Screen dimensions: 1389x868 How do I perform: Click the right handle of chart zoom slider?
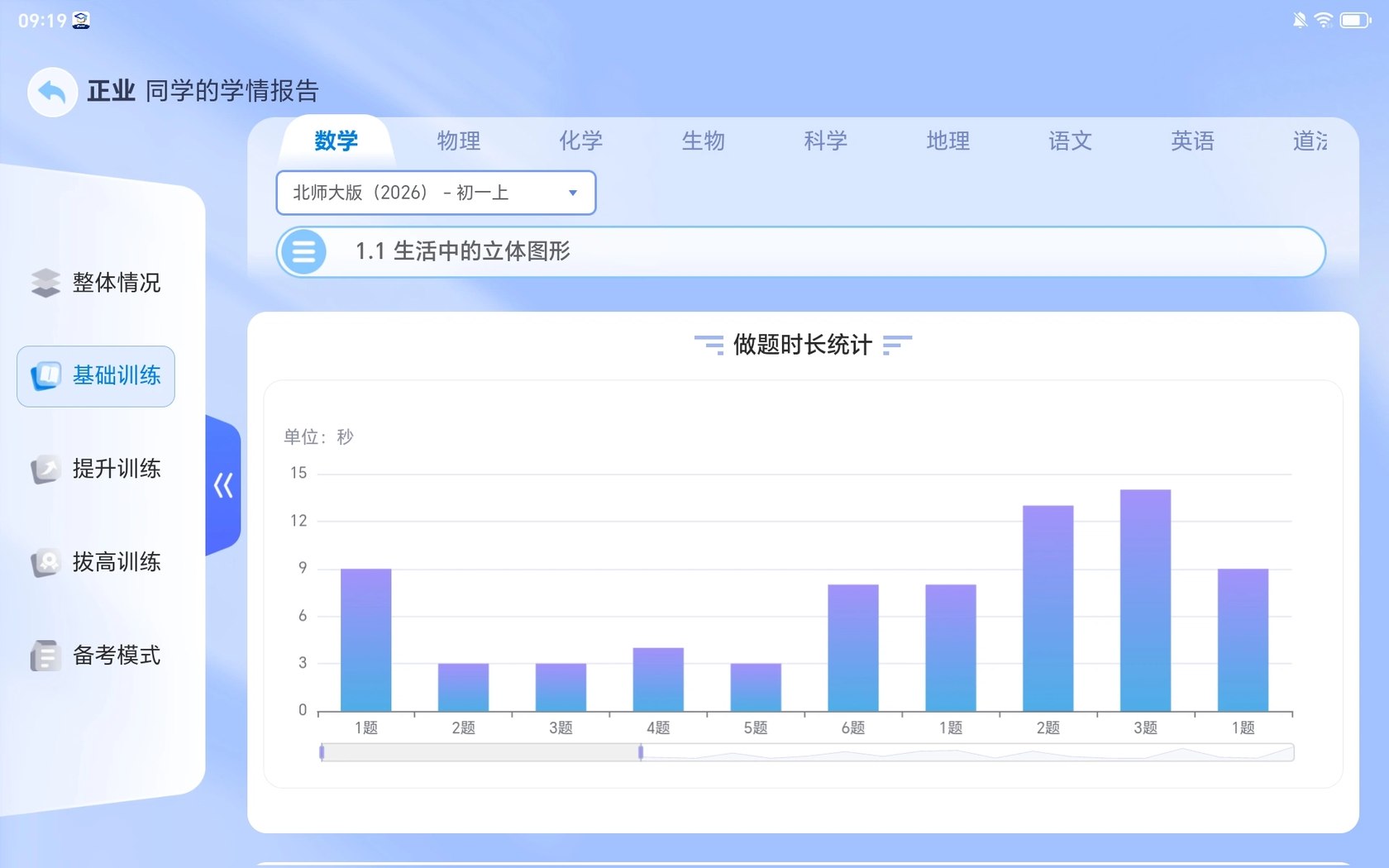pos(641,752)
